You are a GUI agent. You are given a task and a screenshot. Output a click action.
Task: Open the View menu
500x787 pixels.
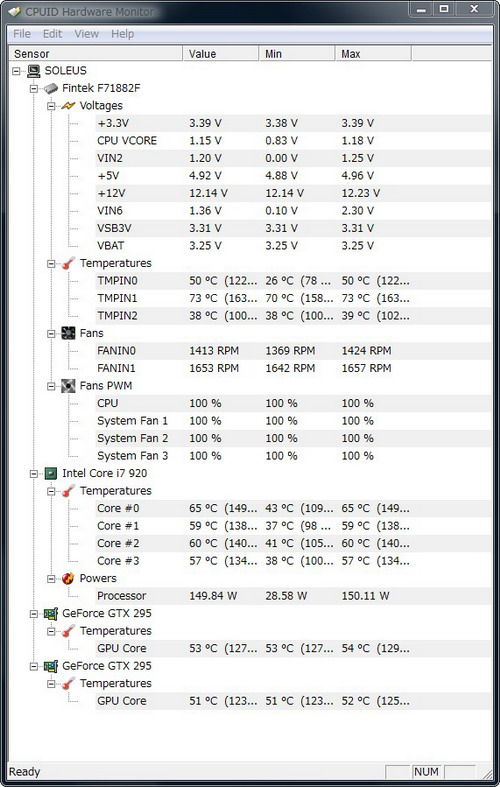coord(86,34)
